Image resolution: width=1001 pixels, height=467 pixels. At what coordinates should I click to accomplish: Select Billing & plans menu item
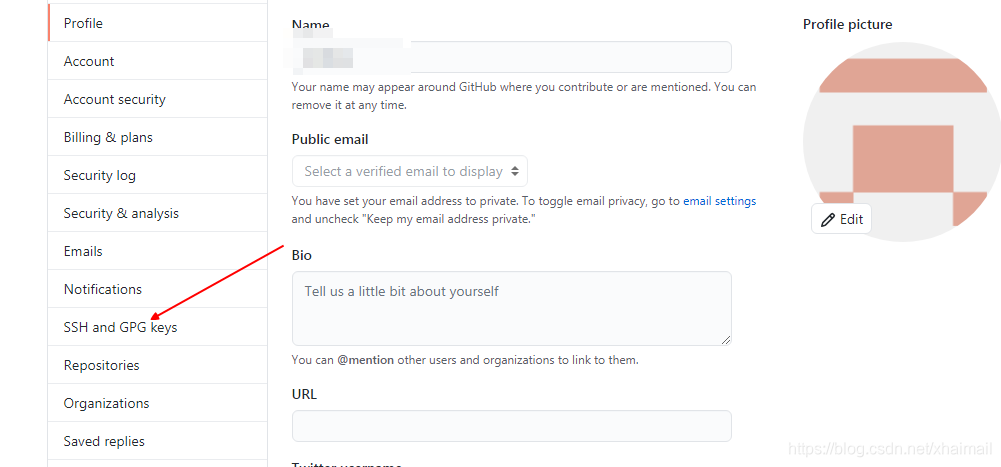pos(108,137)
